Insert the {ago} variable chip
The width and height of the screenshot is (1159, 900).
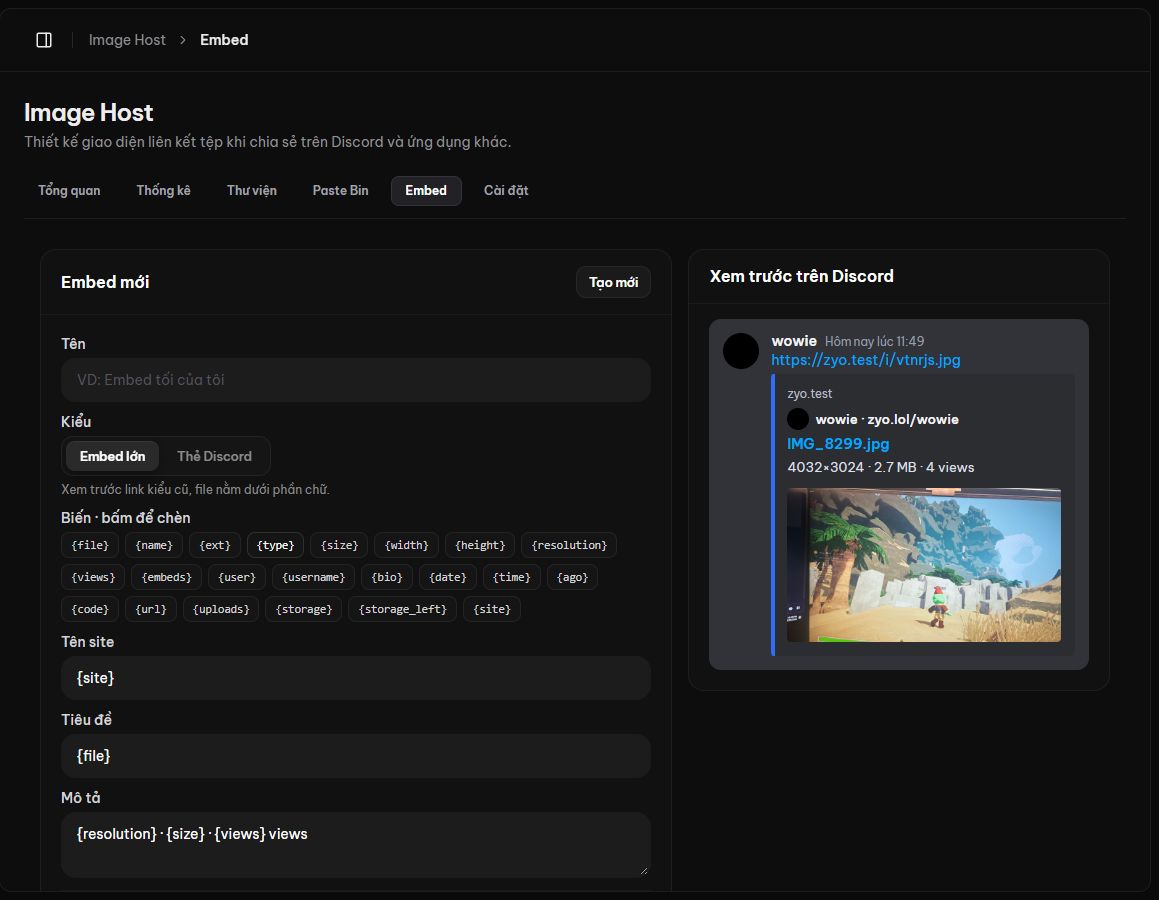[572, 577]
